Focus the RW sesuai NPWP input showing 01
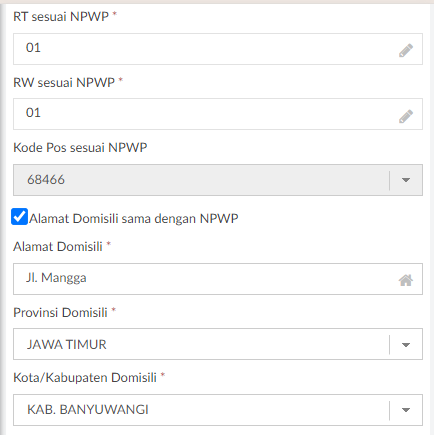 [218, 114]
